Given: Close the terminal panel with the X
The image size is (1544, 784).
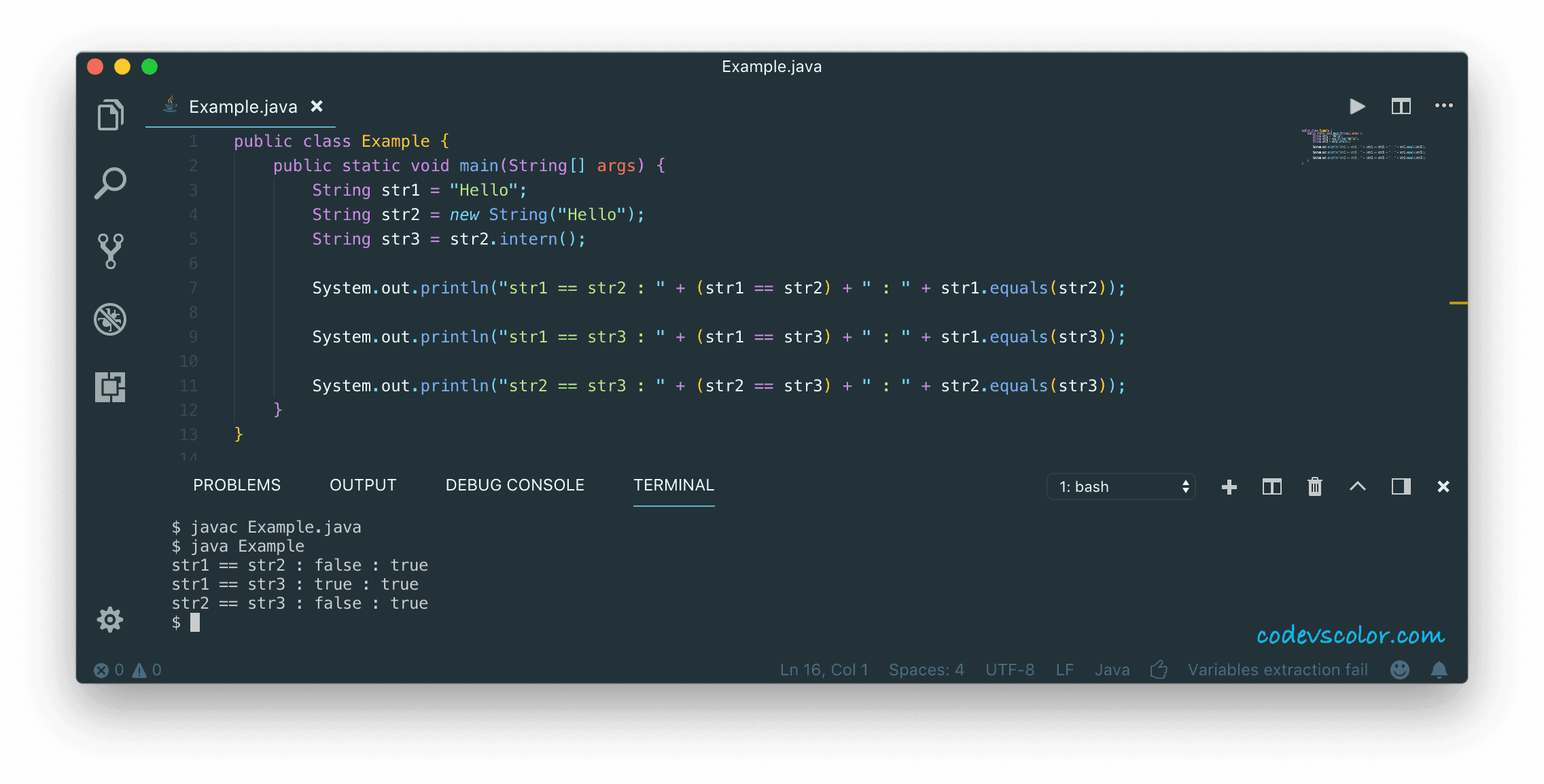Looking at the screenshot, I should coord(1443,486).
